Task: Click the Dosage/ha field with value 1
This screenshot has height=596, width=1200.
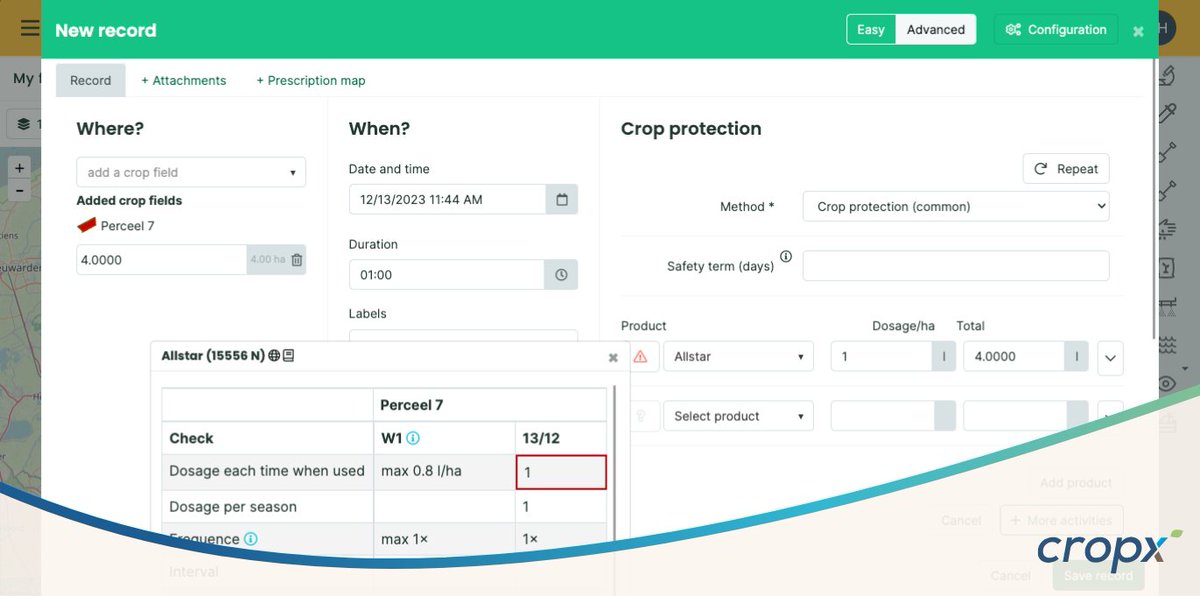Action: click(881, 356)
